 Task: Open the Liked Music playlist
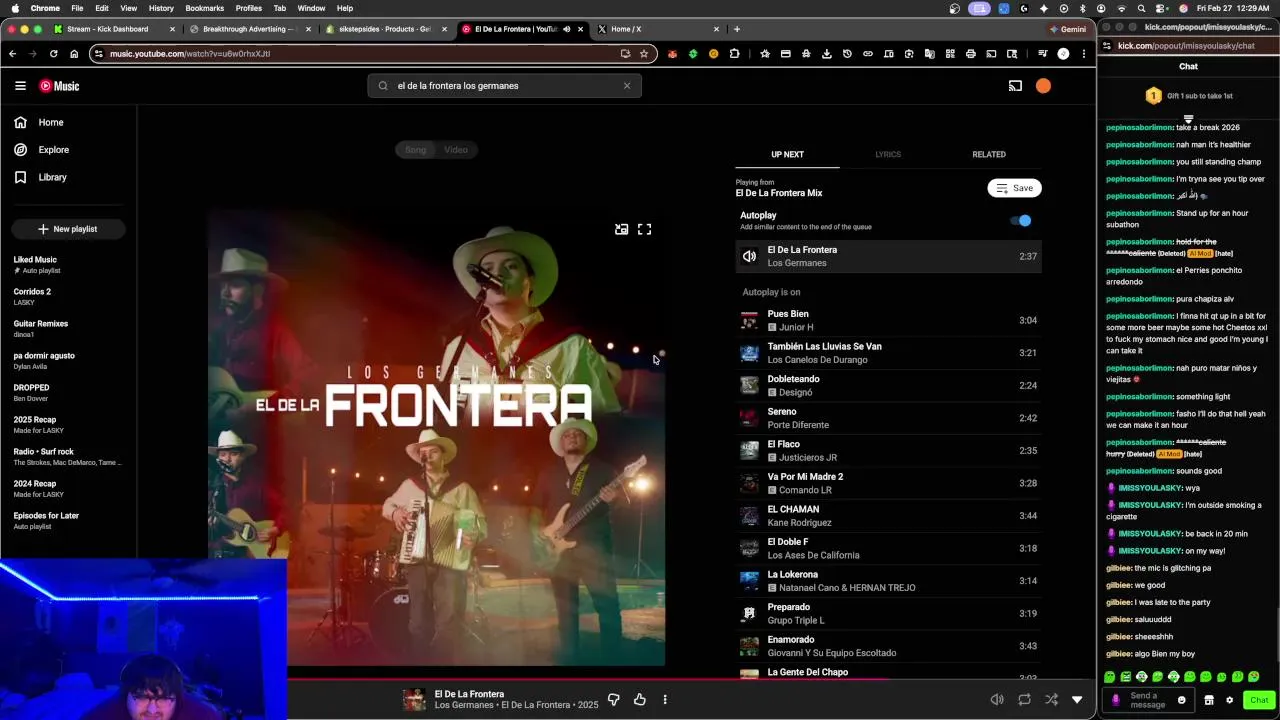[68, 265]
